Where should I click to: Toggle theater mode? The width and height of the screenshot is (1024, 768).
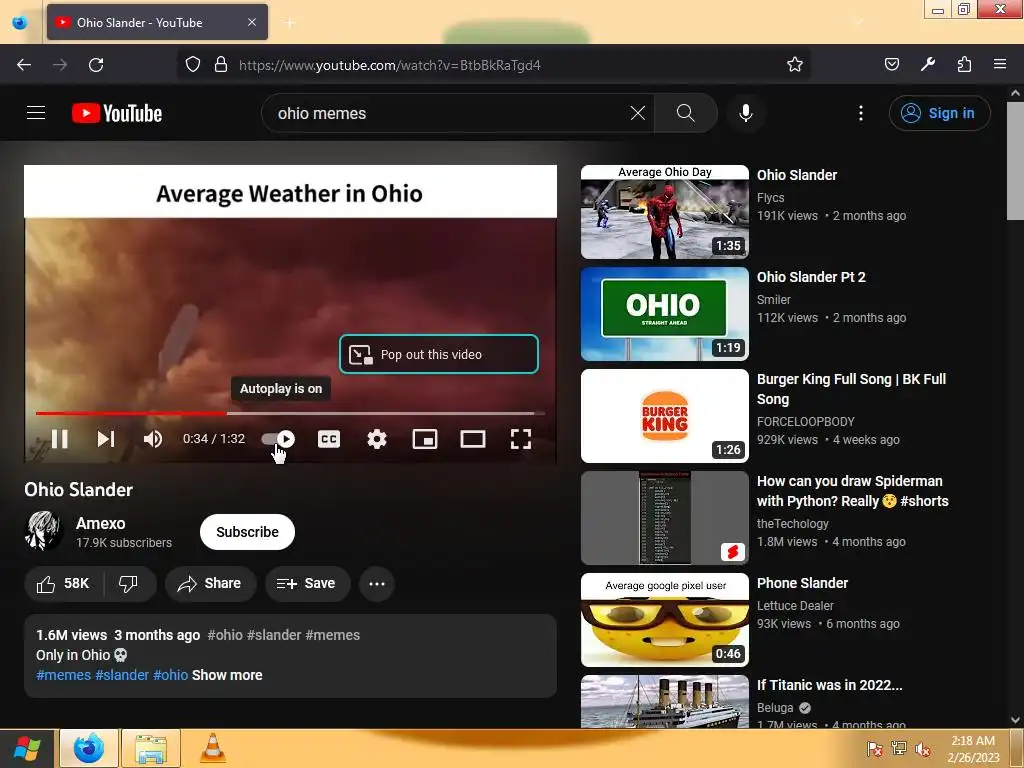(x=473, y=439)
